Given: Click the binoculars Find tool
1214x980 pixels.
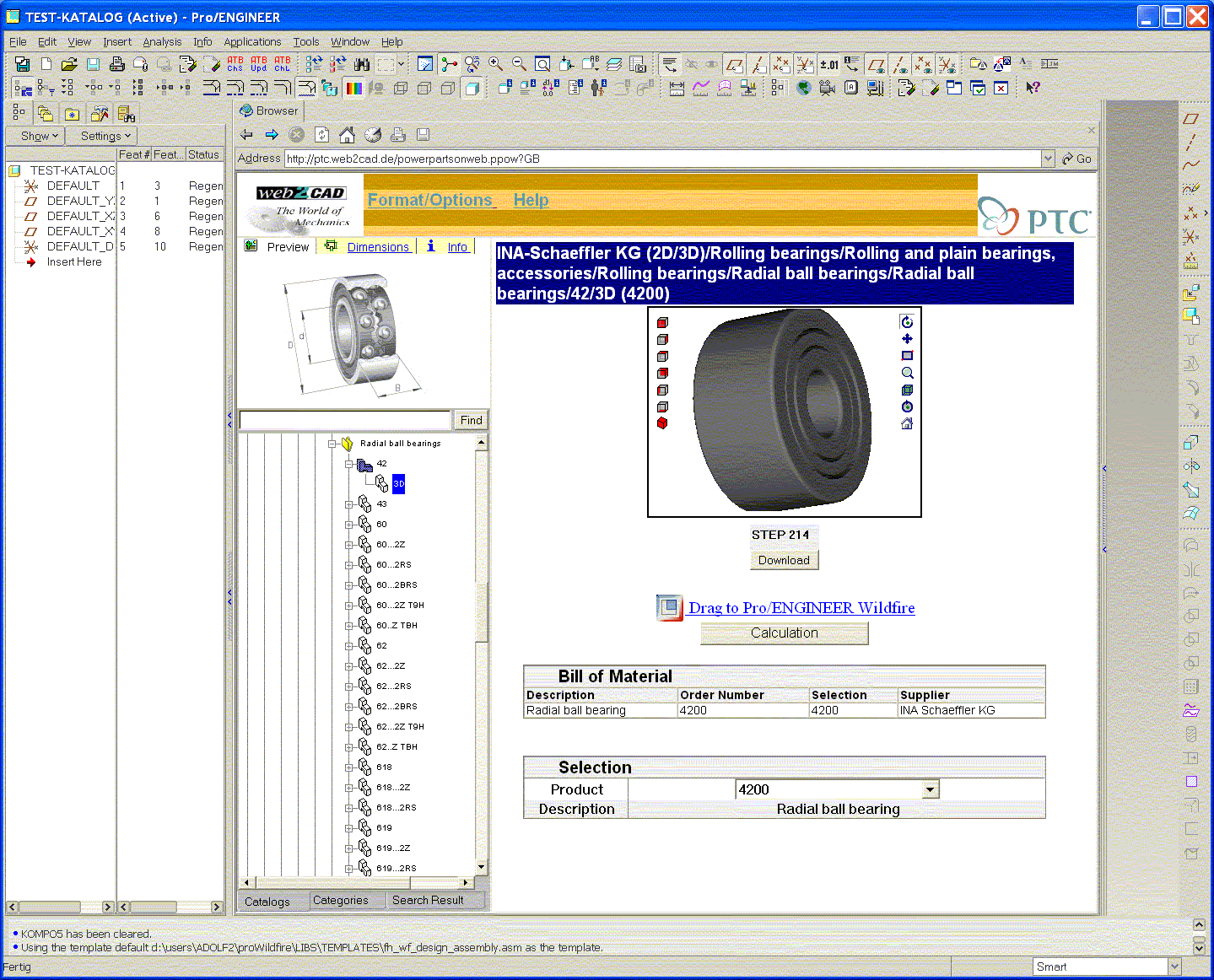Looking at the screenshot, I should [362, 64].
